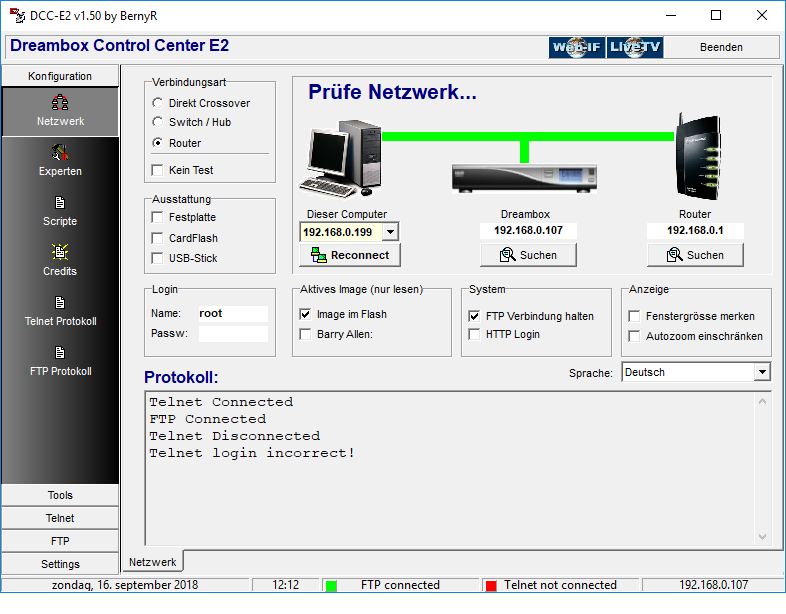The image size is (786, 614).
Task: Click the login Name field
Action: [233, 314]
